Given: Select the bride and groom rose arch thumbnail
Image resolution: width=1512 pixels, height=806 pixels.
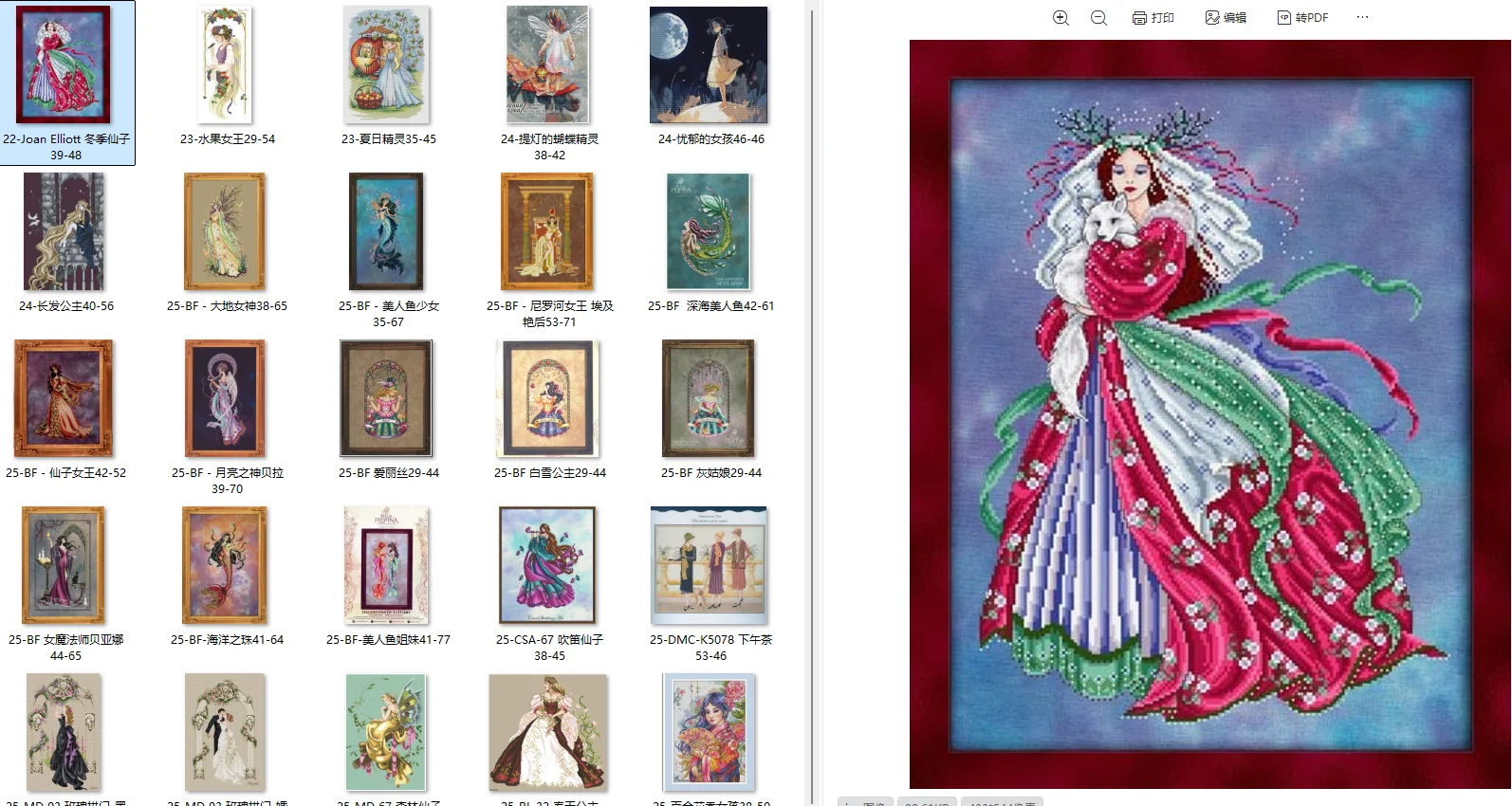Looking at the screenshot, I should tap(225, 732).
